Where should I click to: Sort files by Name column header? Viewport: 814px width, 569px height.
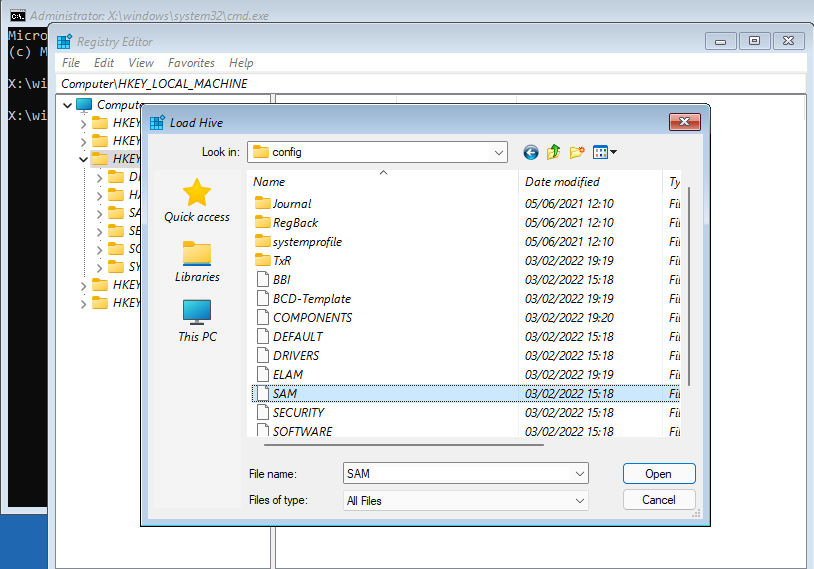click(x=383, y=182)
